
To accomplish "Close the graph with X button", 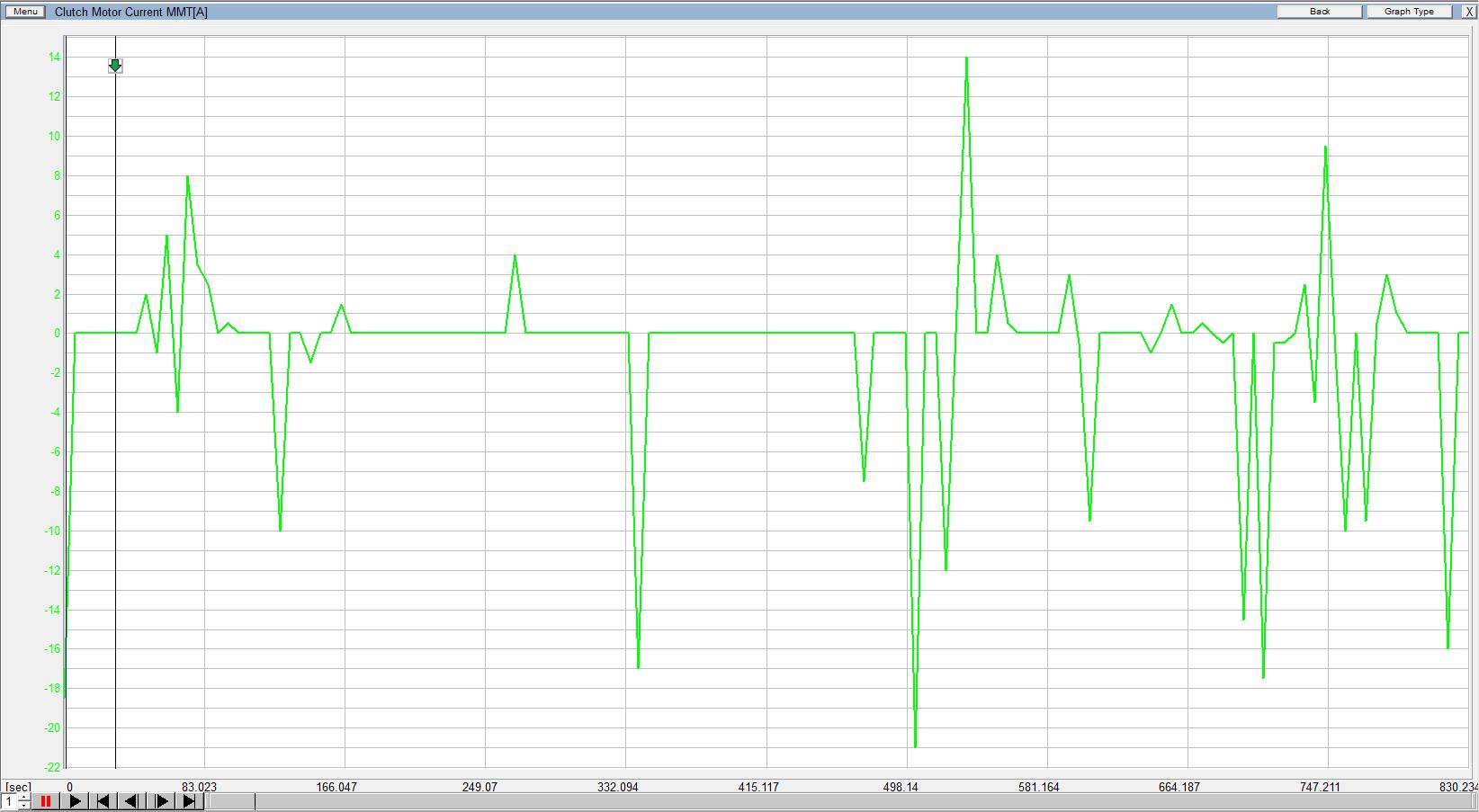I will click(1469, 12).
